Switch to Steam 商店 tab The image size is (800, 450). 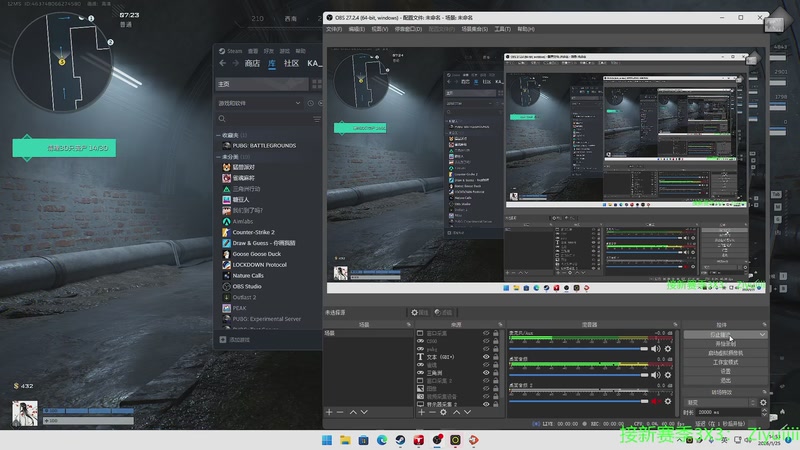coord(252,63)
